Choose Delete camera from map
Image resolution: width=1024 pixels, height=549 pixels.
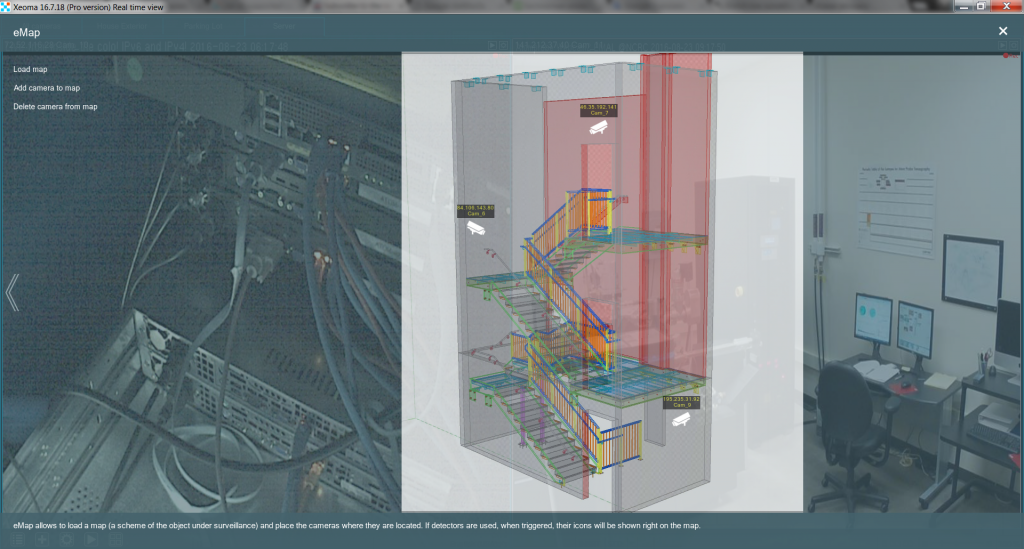[x=56, y=106]
